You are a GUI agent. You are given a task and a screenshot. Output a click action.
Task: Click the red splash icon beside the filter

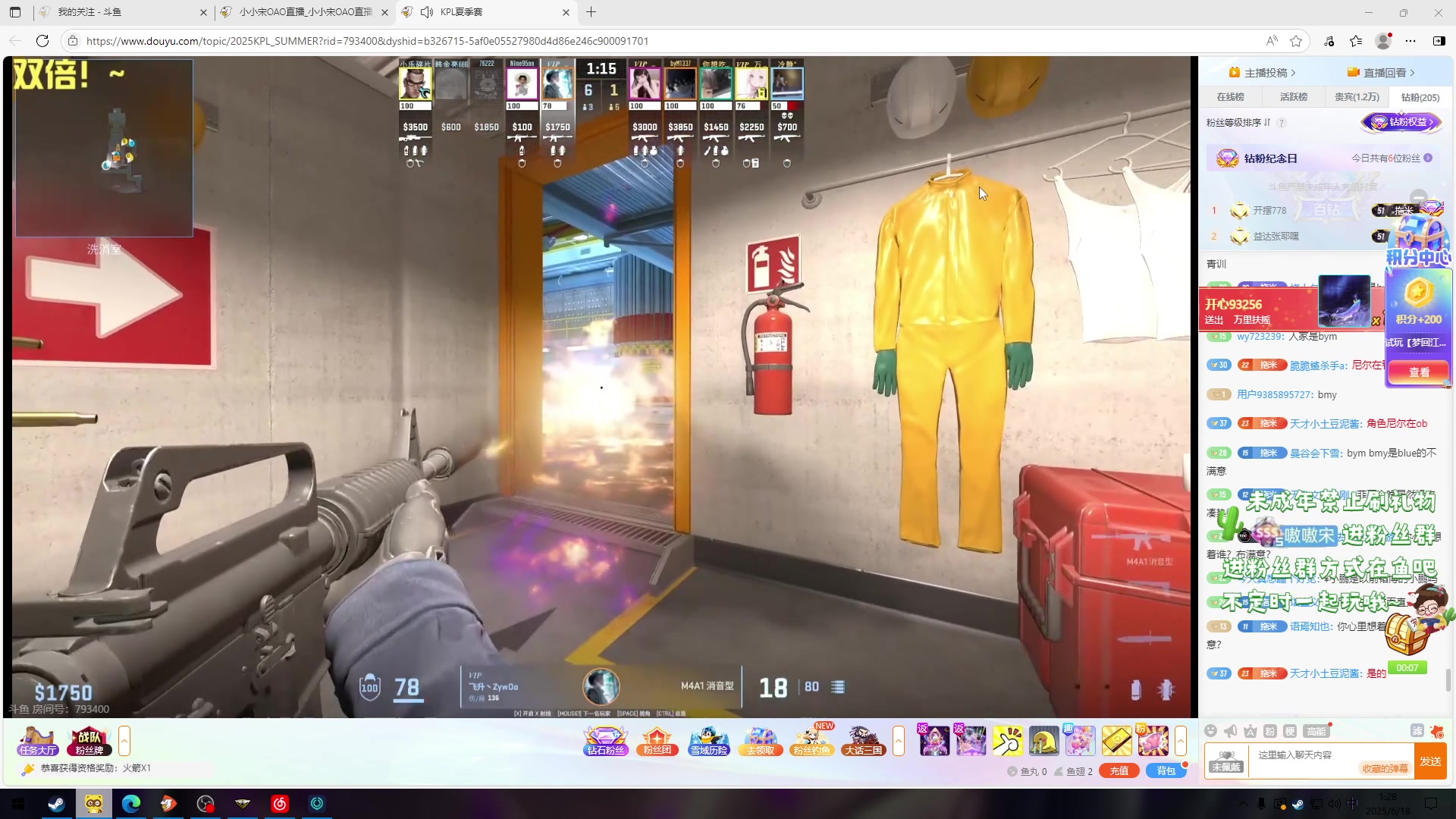click(x=1437, y=731)
